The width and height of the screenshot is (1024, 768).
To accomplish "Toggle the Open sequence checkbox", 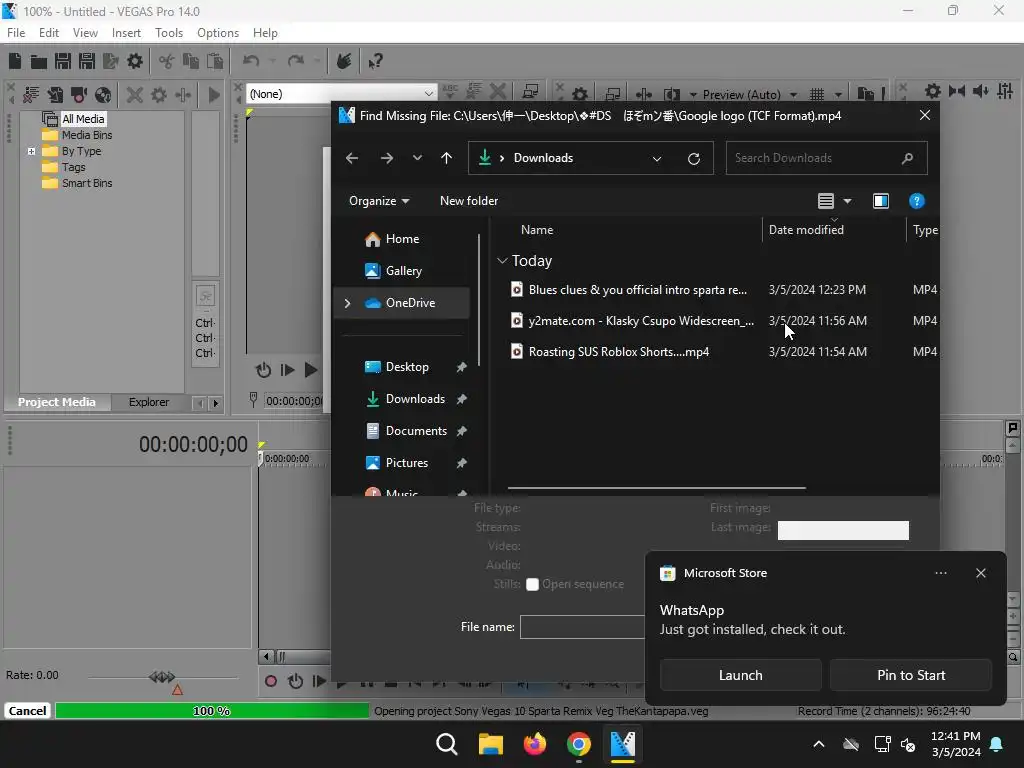I will 532,584.
